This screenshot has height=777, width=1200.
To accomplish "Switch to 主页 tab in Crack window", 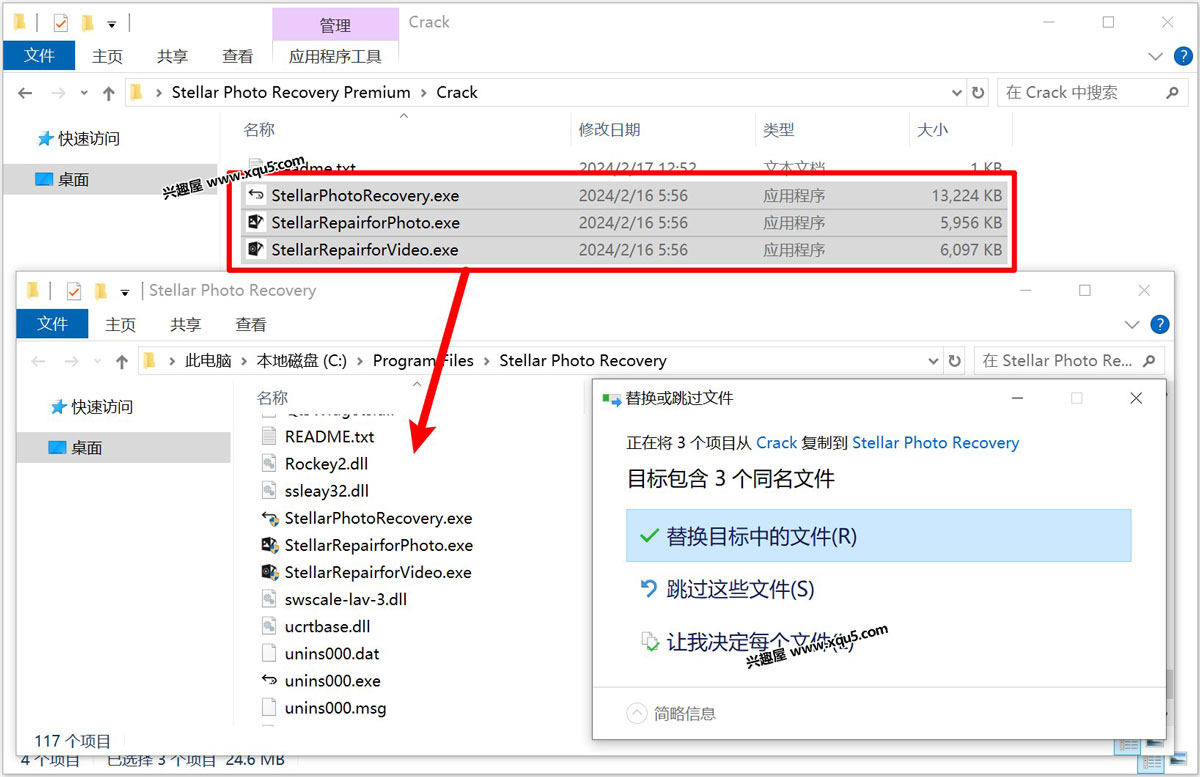I will (107, 56).
